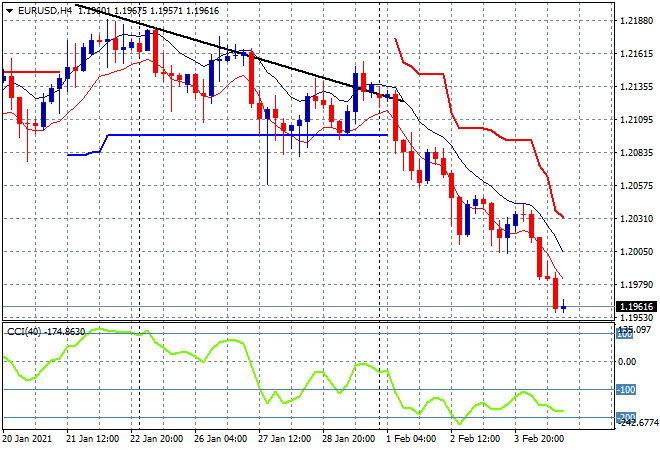
Task: Click the CCI -100 level marker
Action: click(626, 390)
